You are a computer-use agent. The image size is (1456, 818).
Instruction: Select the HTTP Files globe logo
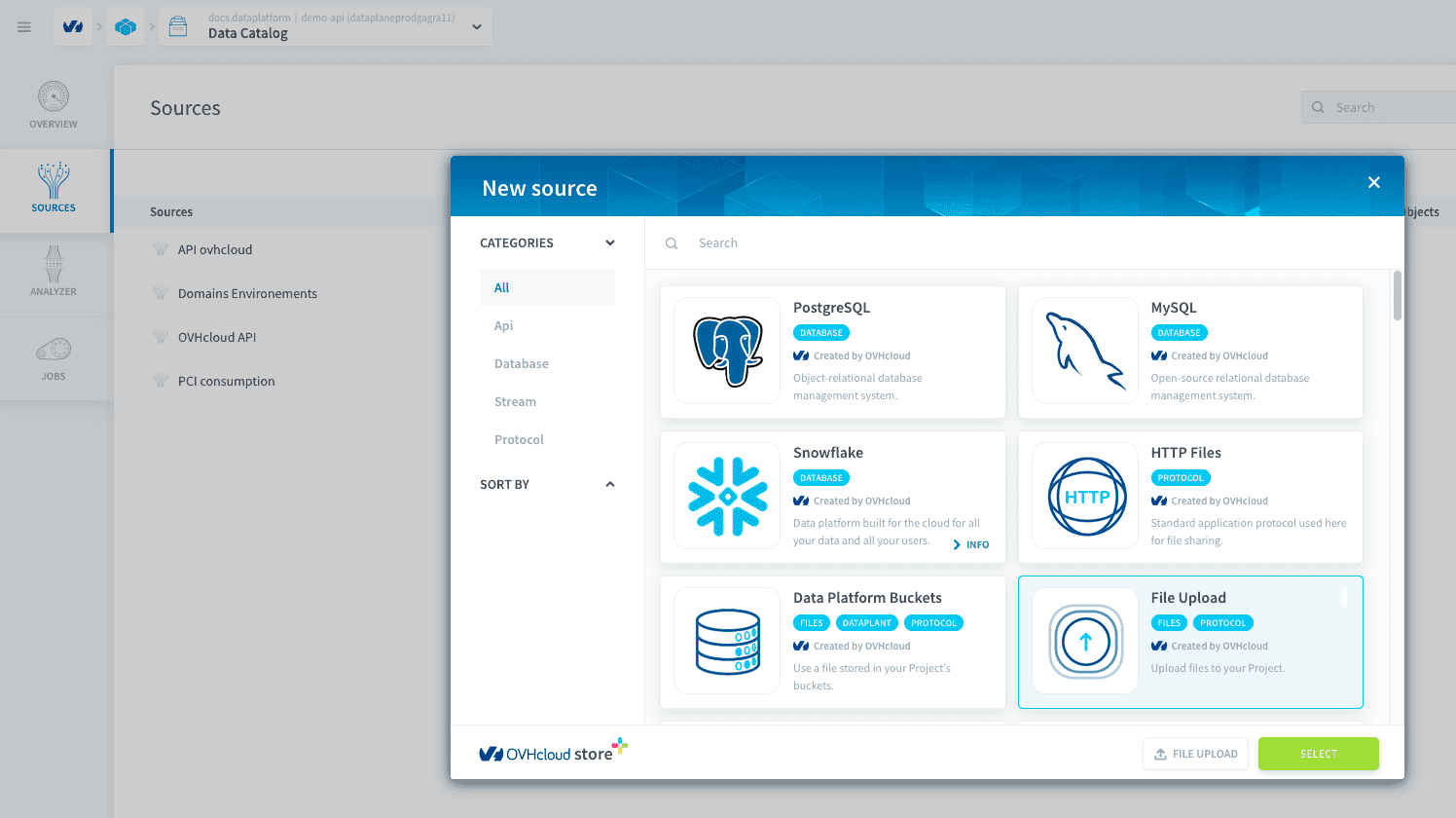pyautogui.click(x=1085, y=496)
